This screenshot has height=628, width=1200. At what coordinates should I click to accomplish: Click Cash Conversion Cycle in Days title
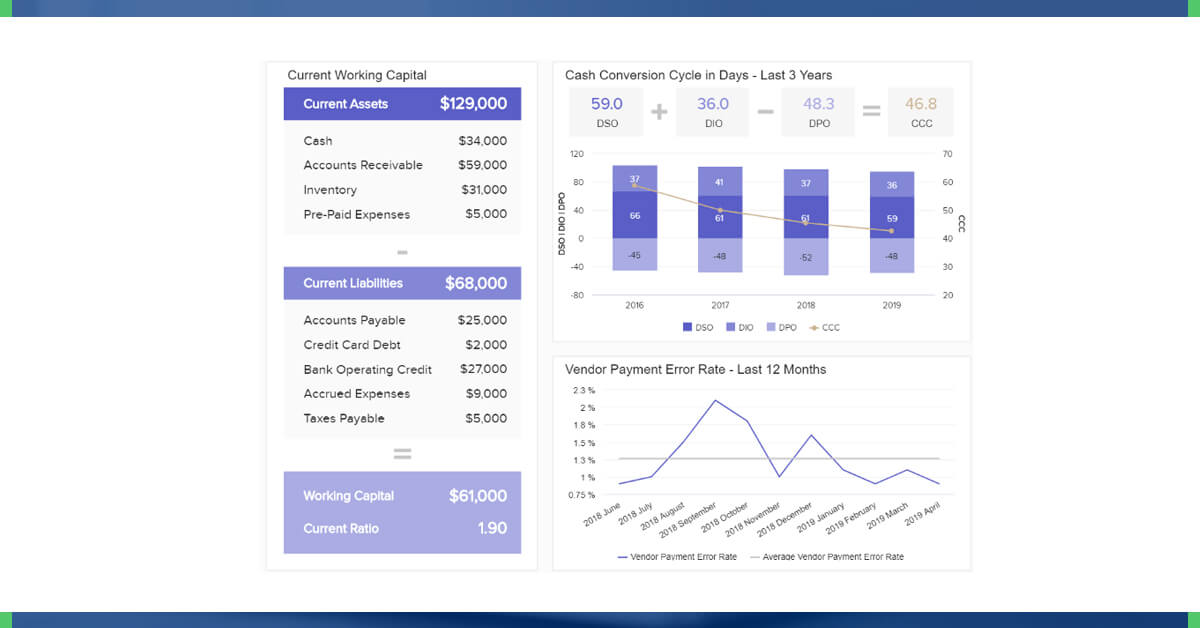[x=698, y=75]
